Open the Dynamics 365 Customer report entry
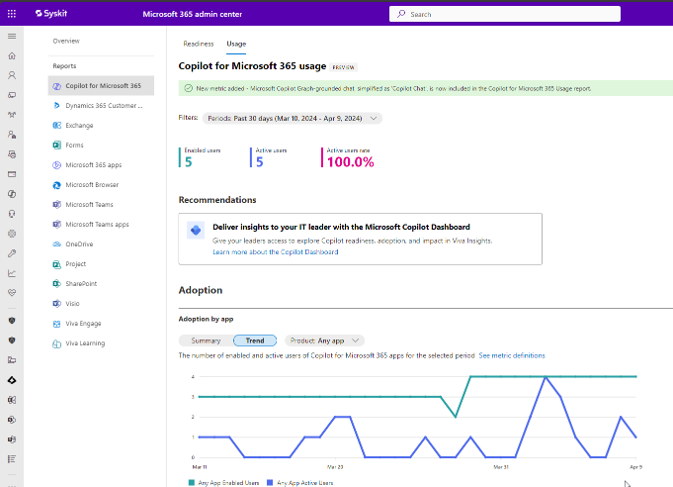Image resolution: width=673 pixels, height=487 pixels. (x=104, y=106)
